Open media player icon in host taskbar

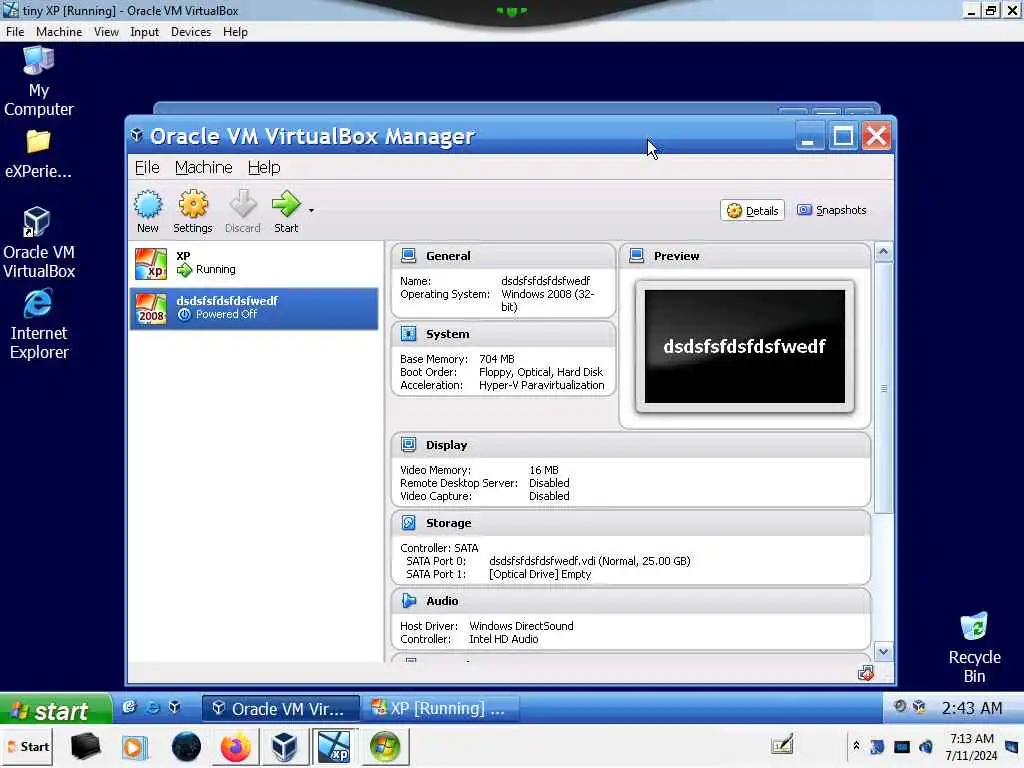tap(135, 747)
